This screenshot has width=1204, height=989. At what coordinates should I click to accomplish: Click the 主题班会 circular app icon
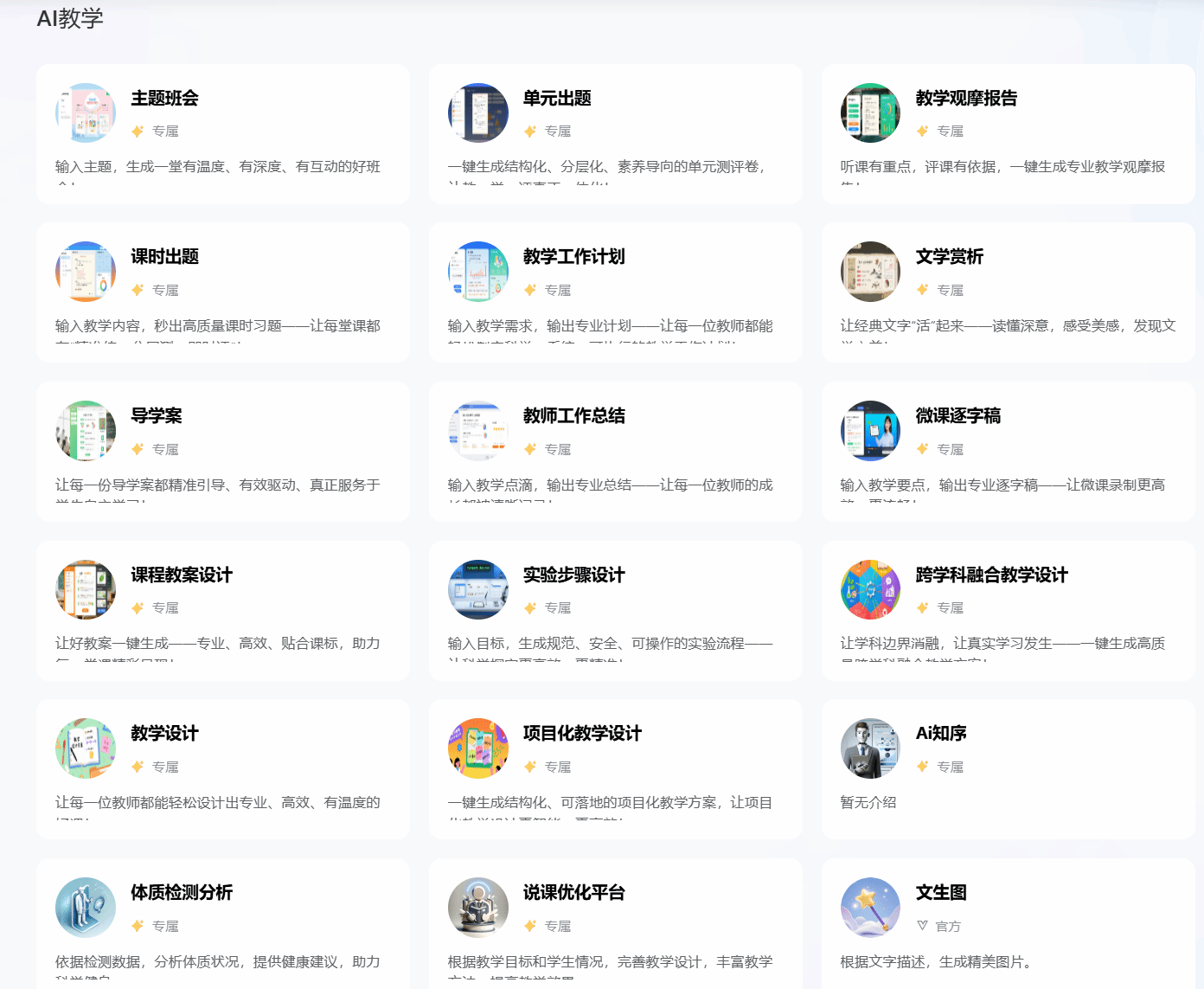pyautogui.click(x=86, y=113)
